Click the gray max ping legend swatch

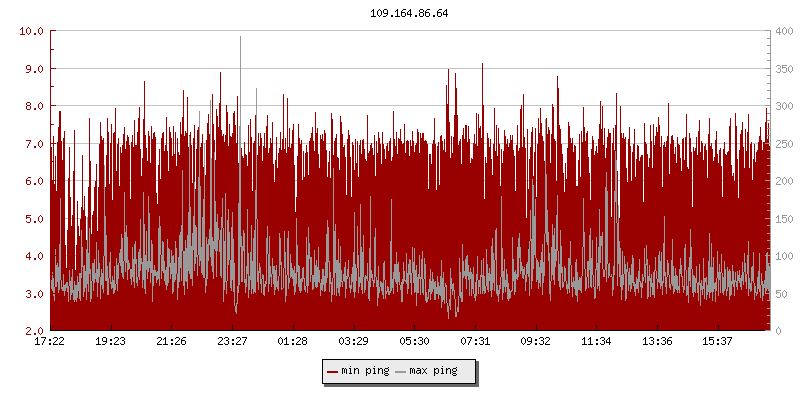401,371
